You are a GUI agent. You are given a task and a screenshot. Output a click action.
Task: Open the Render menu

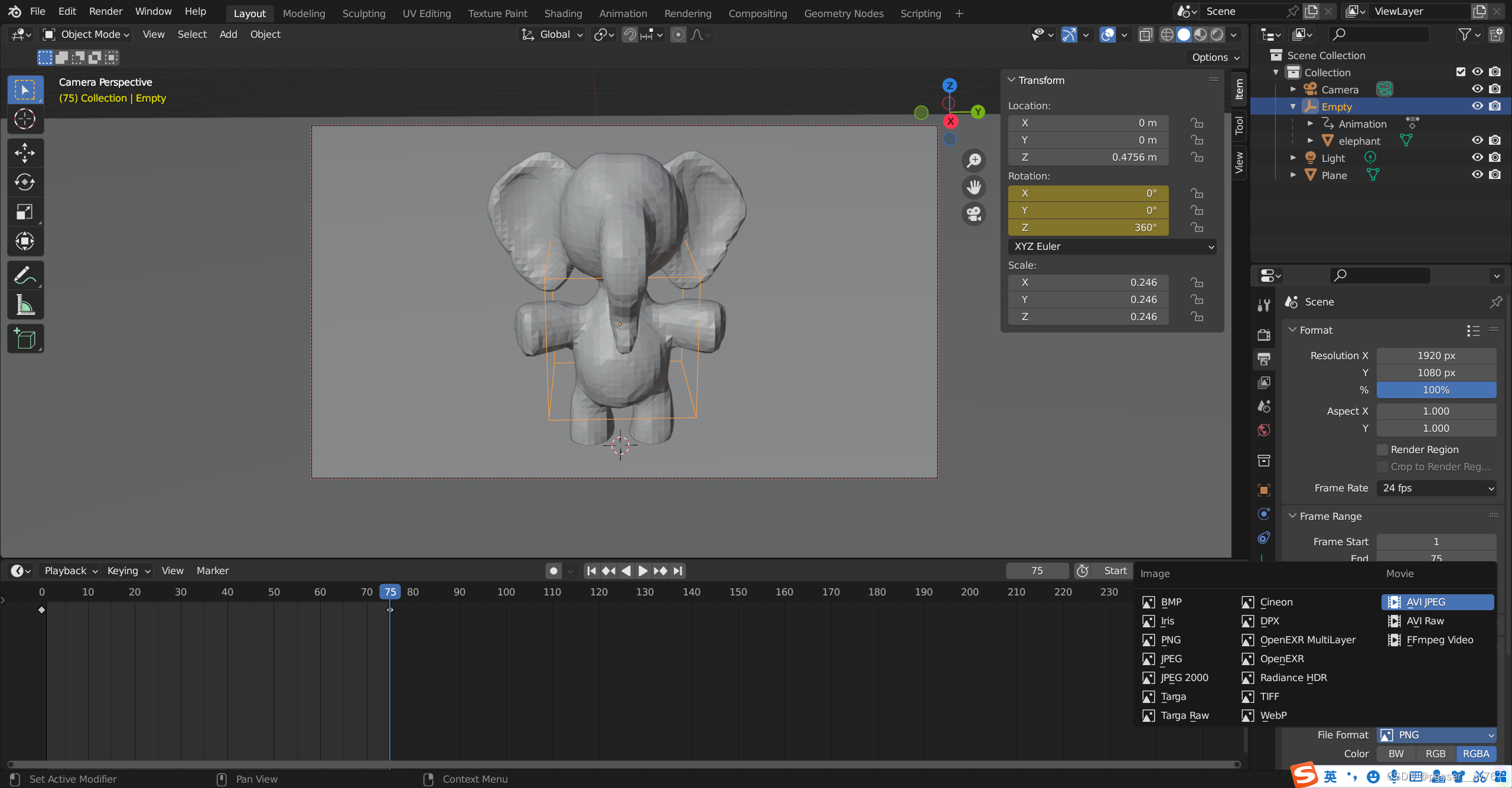[106, 11]
